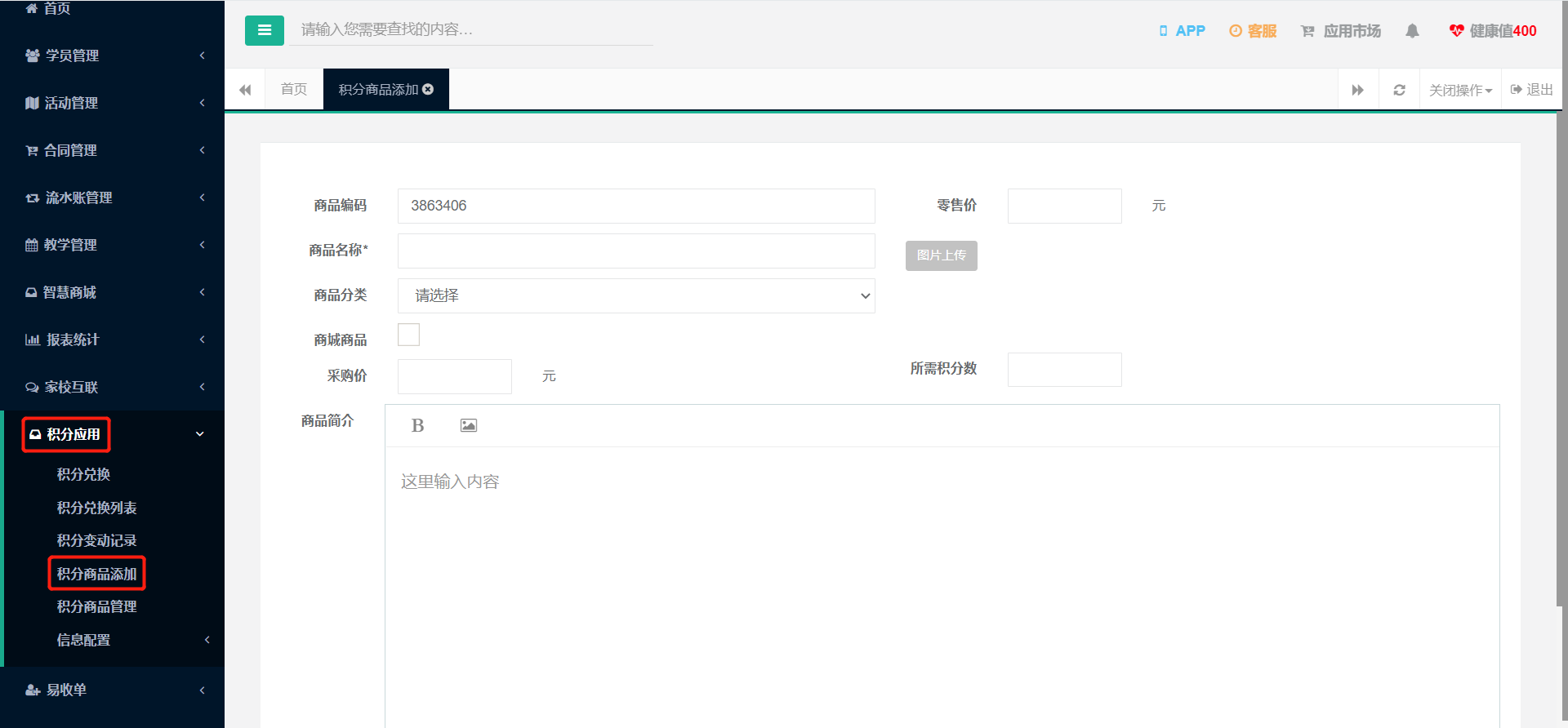Open the 关闭操作 dropdown
Image resolution: width=1568 pixels, height=728 pixels.
(x=1460, y=90)
